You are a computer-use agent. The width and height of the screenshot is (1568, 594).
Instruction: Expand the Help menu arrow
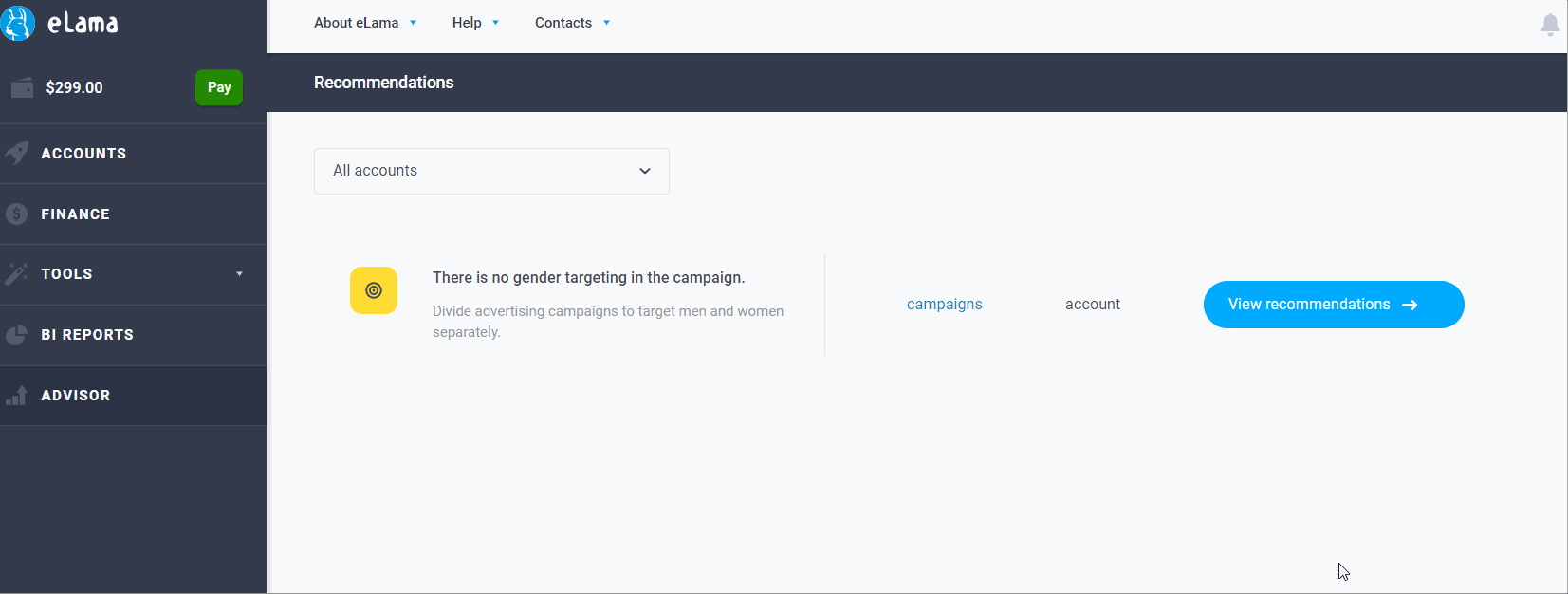495,23
